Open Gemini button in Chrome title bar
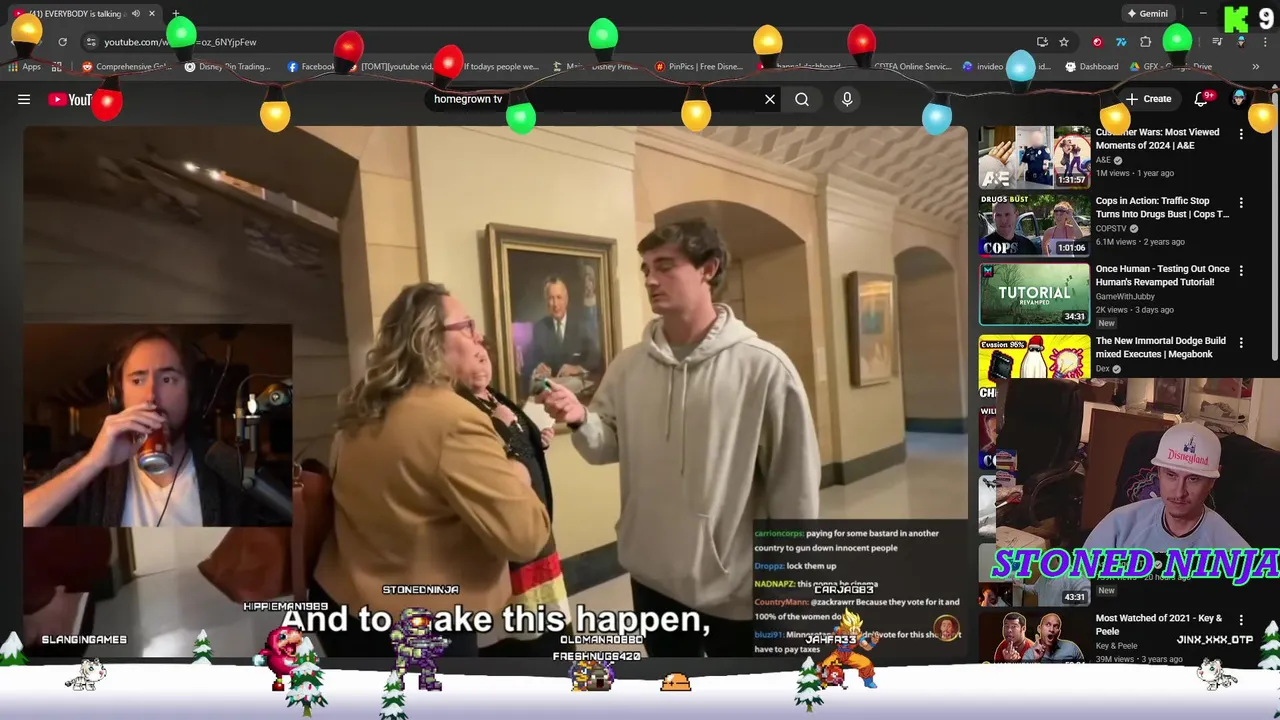 [1147, 14]
